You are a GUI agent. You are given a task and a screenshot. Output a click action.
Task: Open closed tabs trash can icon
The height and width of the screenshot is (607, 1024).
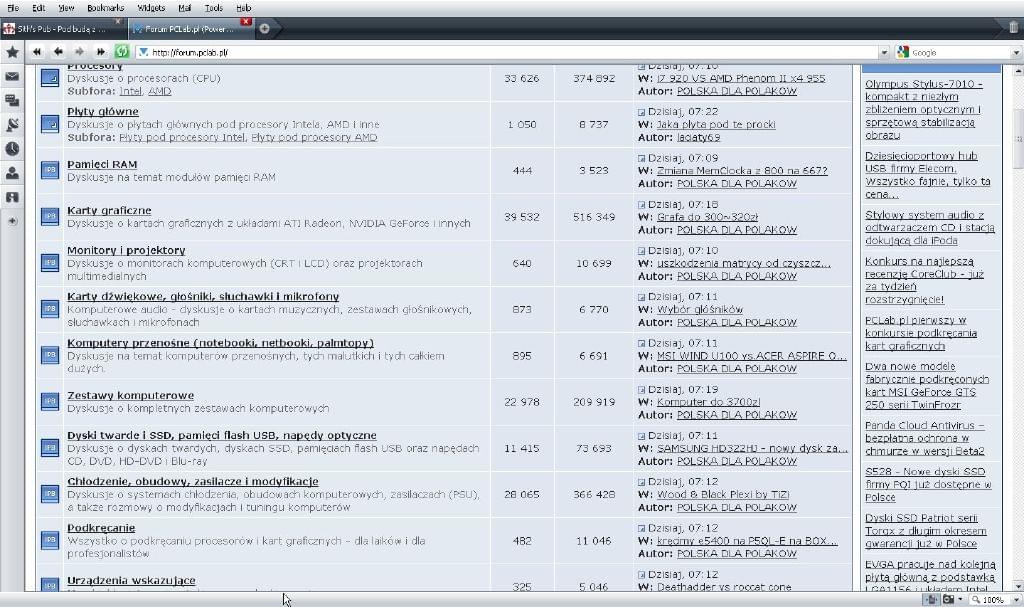1013,28
